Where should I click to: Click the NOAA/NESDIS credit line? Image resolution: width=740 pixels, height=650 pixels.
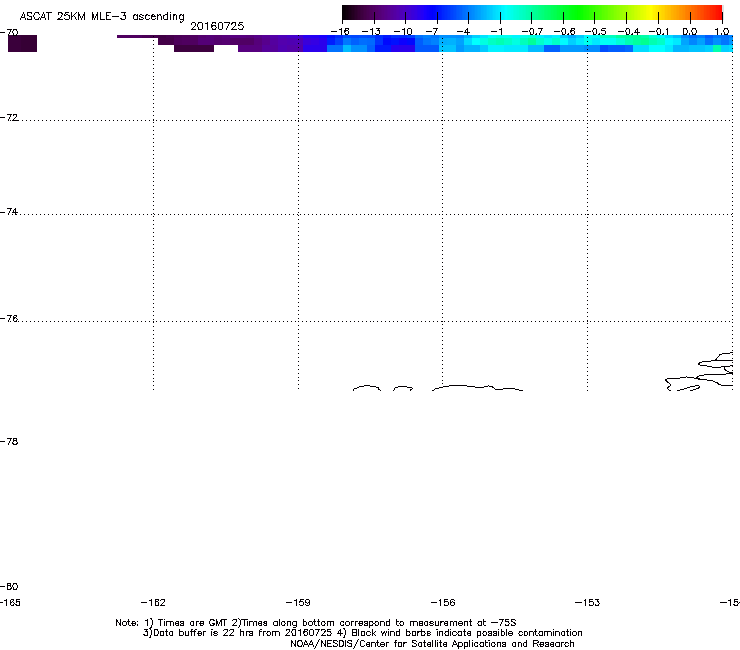click(x=432, y=644)
